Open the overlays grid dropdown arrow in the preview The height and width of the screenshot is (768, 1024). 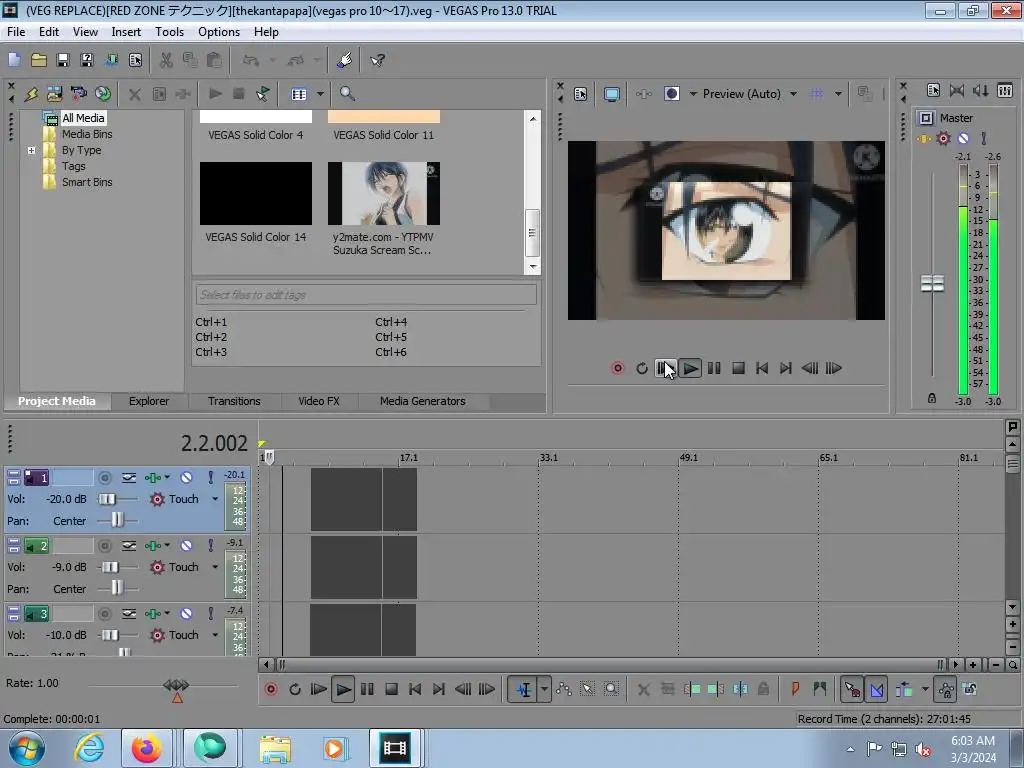point(838,94)
